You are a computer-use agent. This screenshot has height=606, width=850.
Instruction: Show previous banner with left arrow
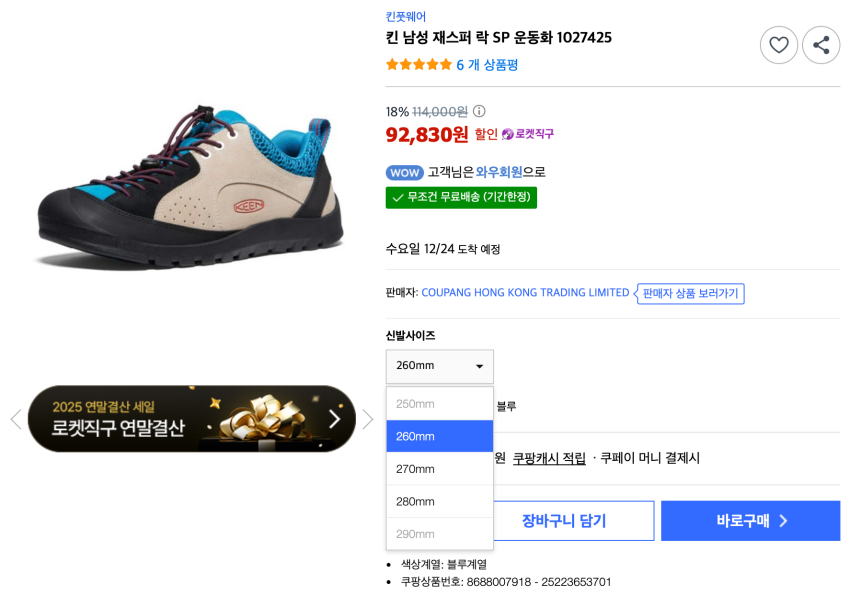point(15,419)
